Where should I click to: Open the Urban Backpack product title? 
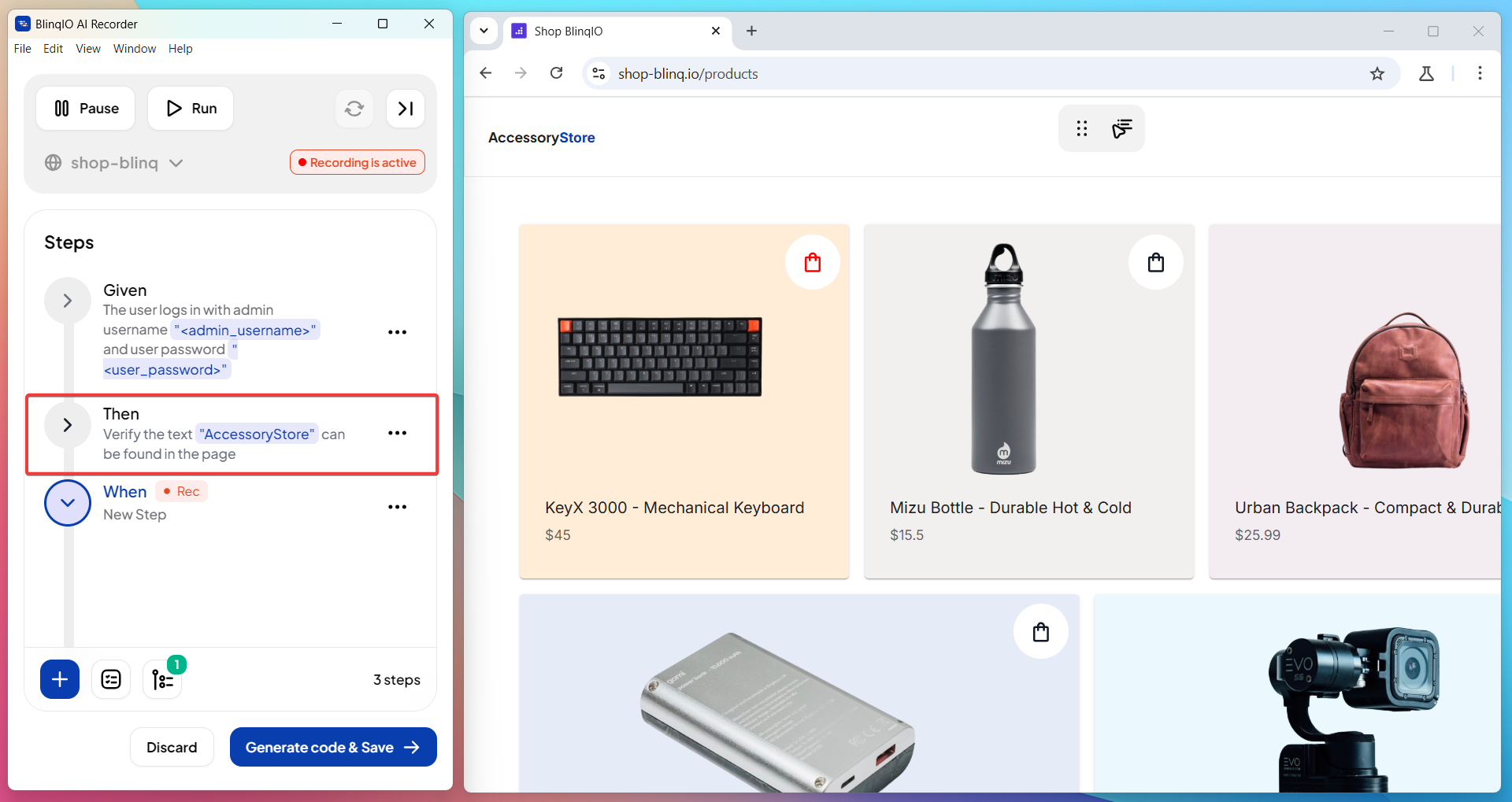1367,508
